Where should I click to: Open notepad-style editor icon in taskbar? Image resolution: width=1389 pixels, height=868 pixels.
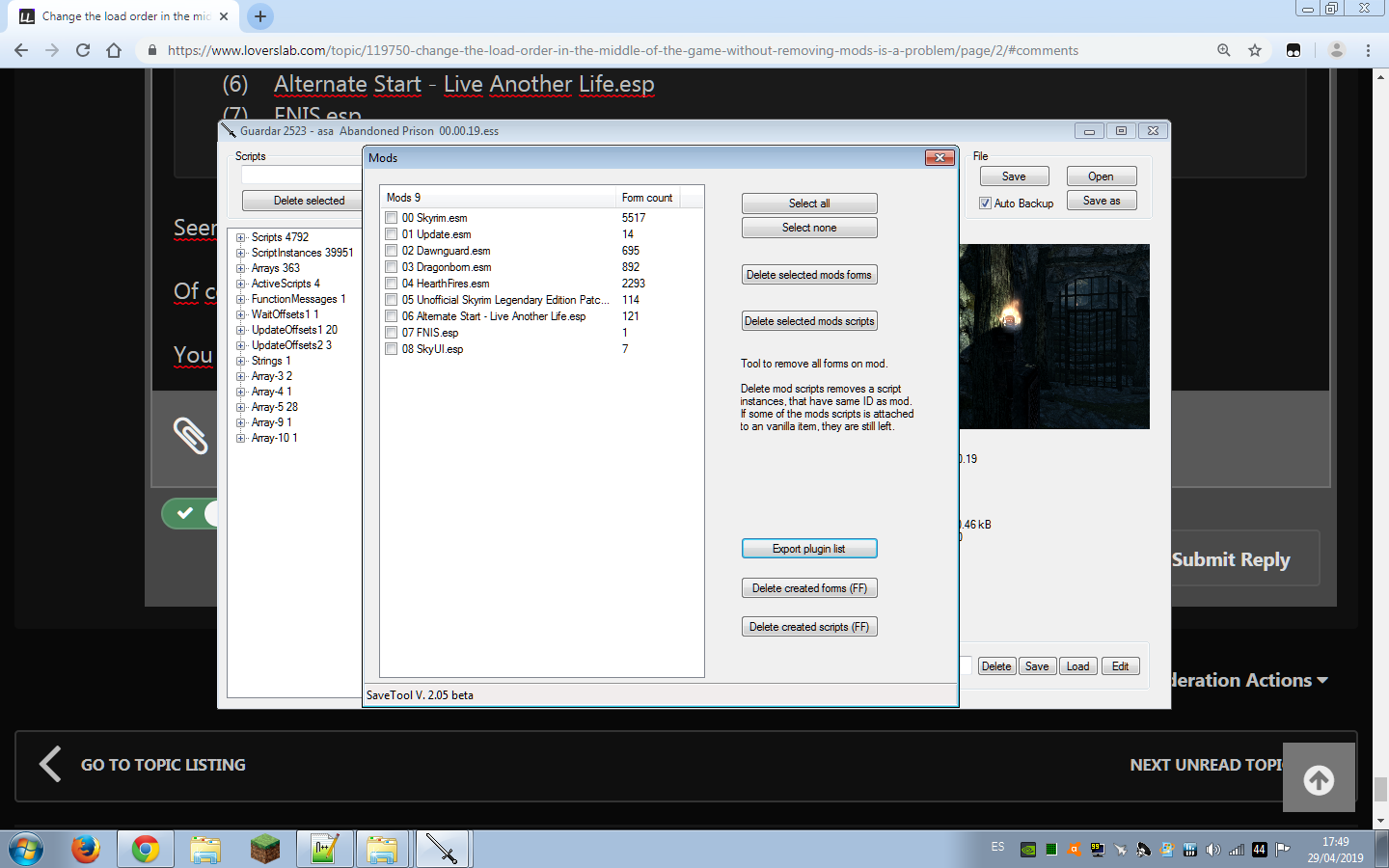click(324, 850)
